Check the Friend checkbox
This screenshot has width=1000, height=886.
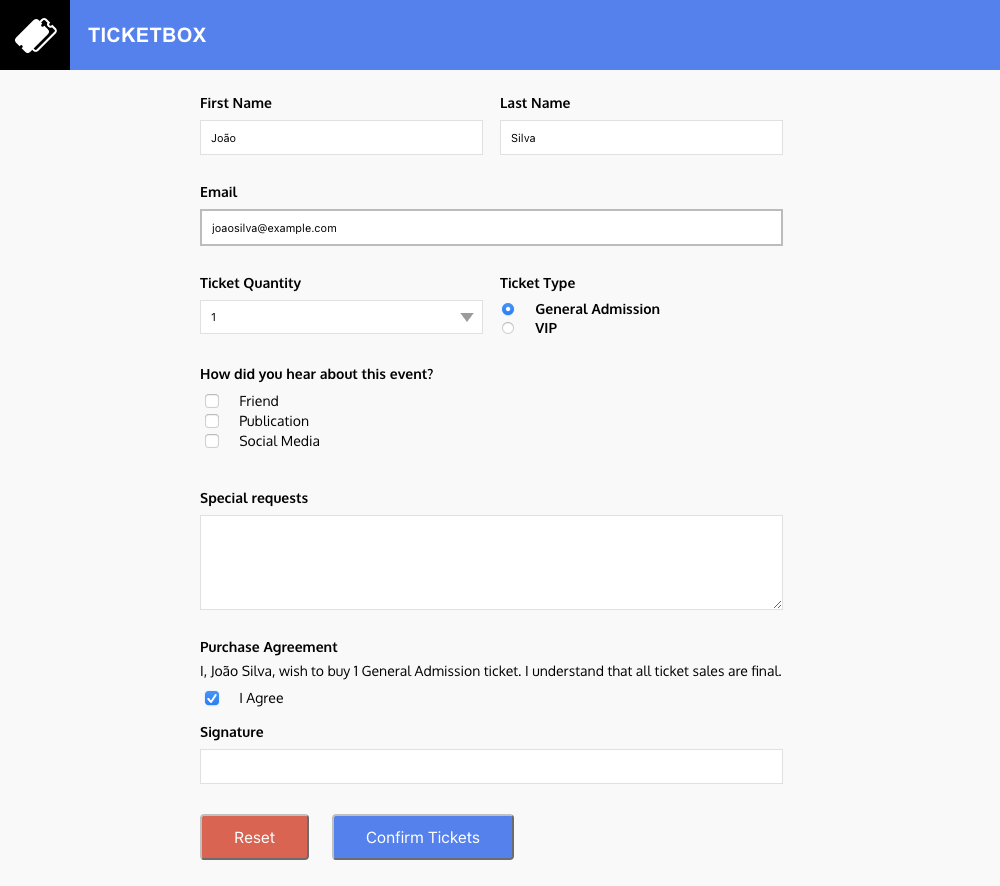point(212,401)
